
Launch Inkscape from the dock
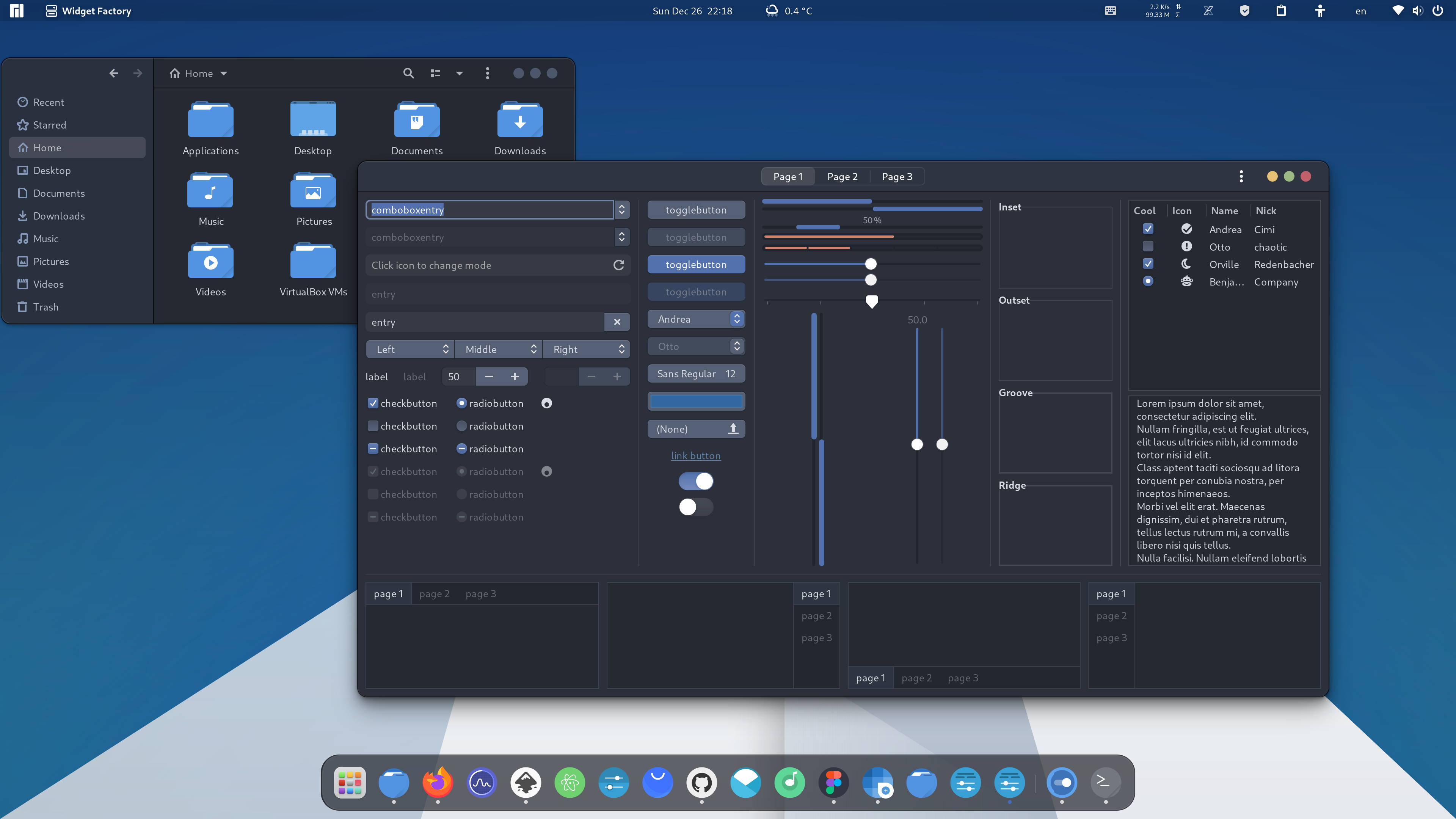(x=526, y=783)
